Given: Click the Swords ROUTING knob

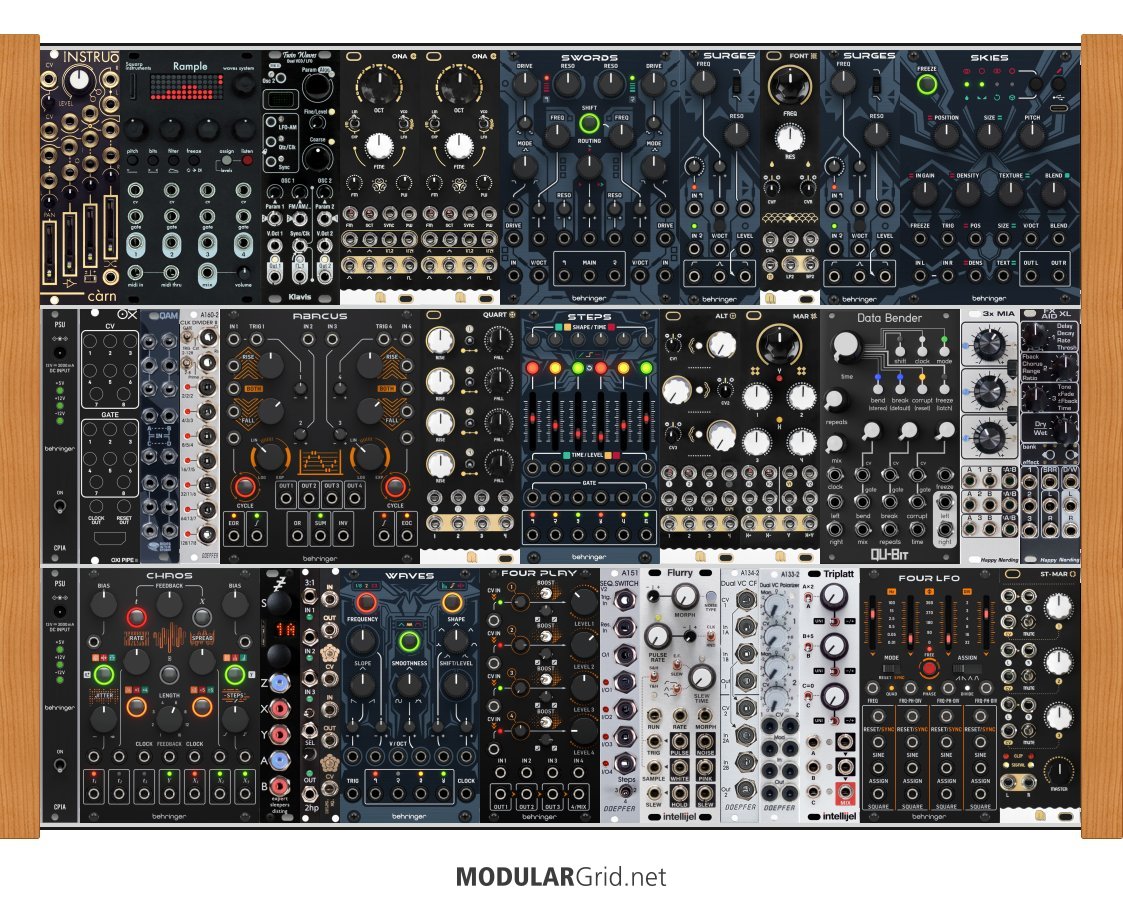Looking at the screenshot, I should (x=589, y=165).
